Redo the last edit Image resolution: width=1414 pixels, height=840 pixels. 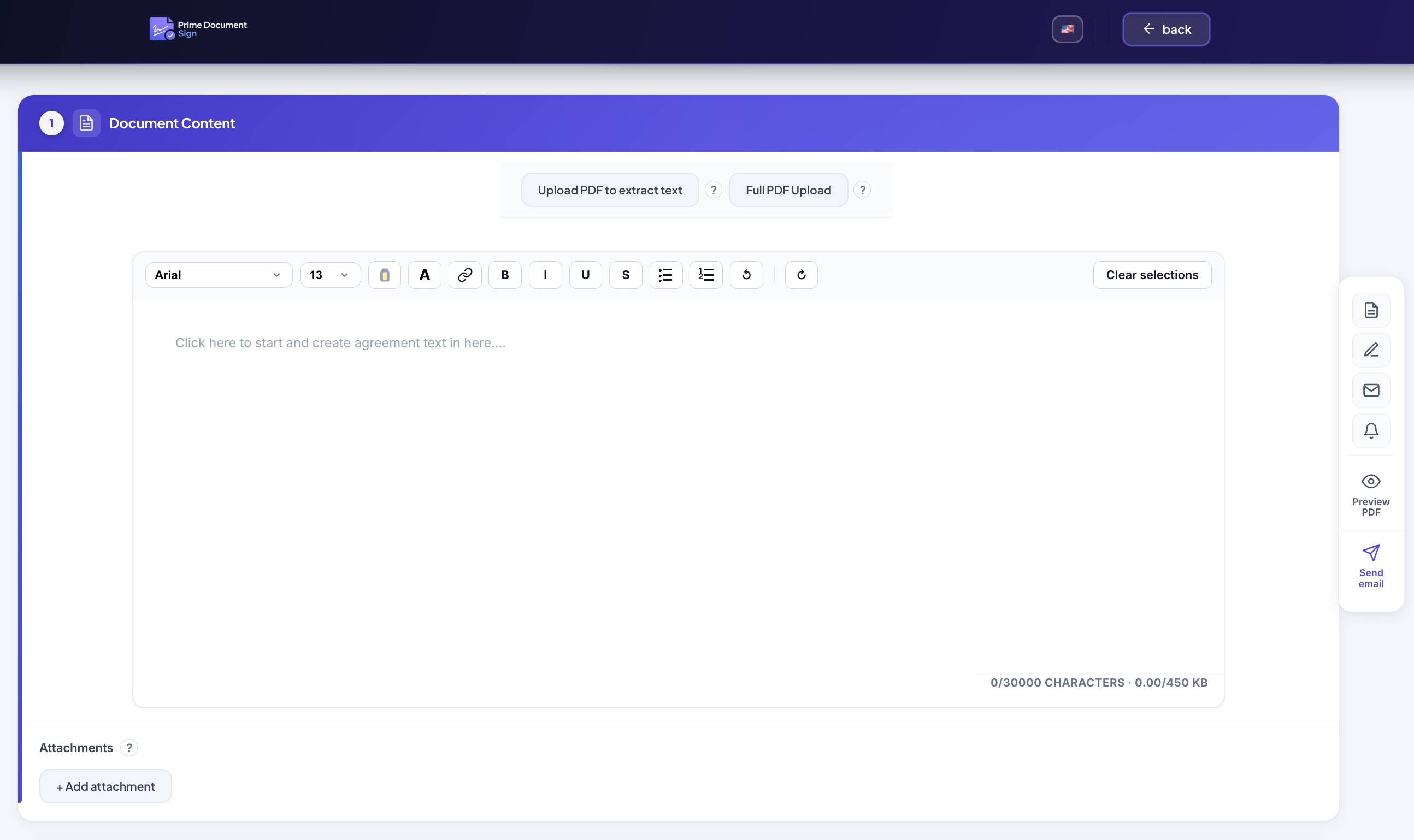(802, 275)
